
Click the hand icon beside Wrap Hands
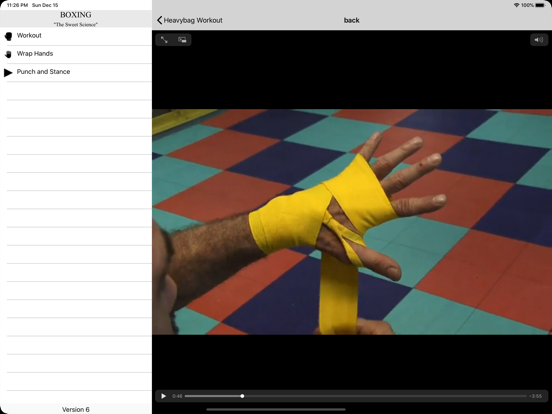[8, 54]
